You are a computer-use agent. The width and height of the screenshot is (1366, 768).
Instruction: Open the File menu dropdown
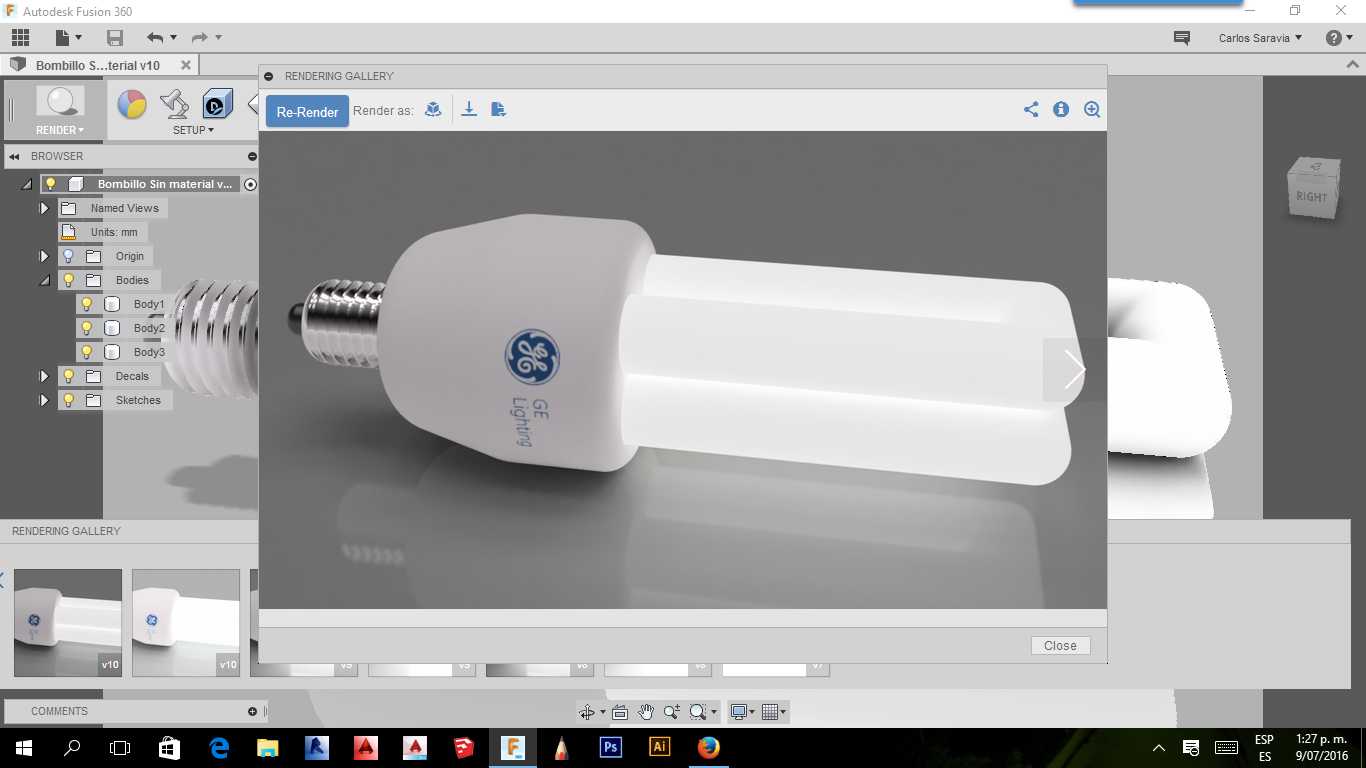[68, 38]
